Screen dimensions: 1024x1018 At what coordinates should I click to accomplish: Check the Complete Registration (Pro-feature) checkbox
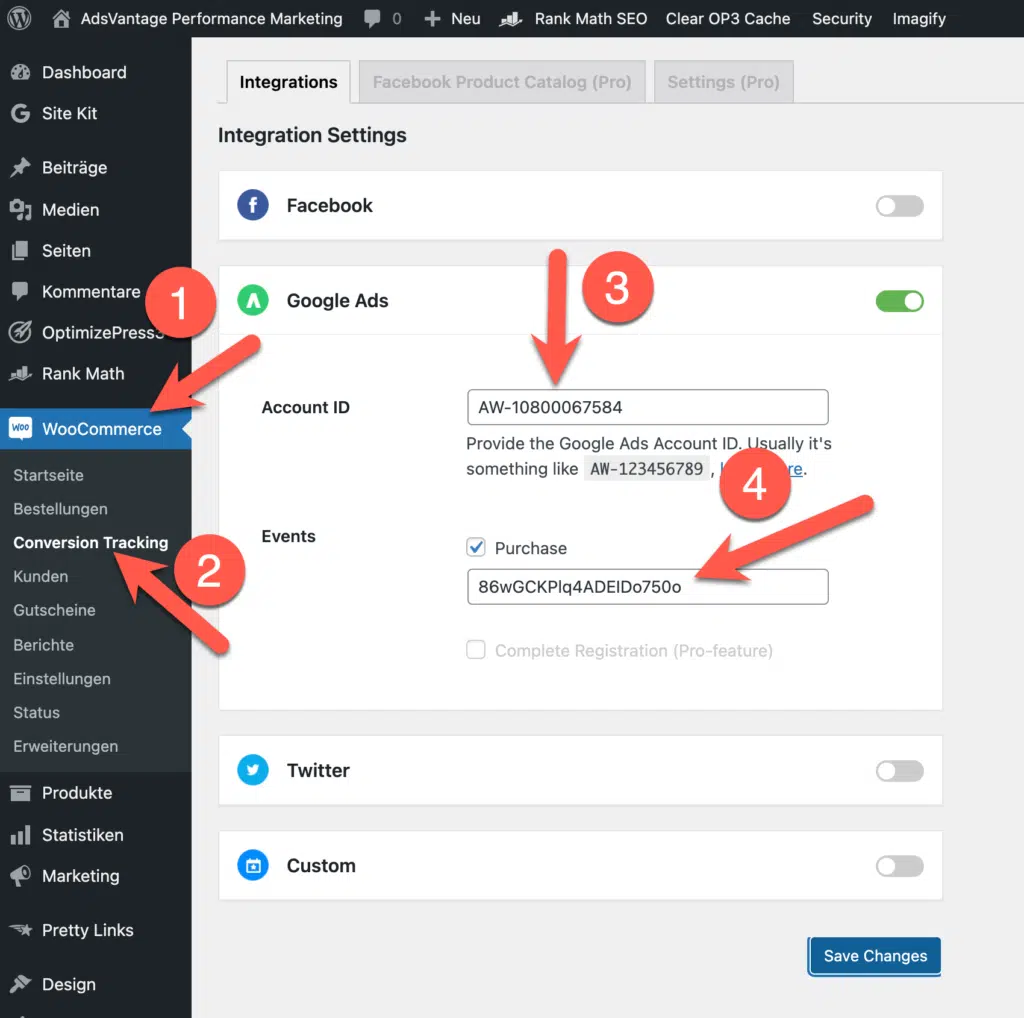pyautogui.click(x=476, y=650)
